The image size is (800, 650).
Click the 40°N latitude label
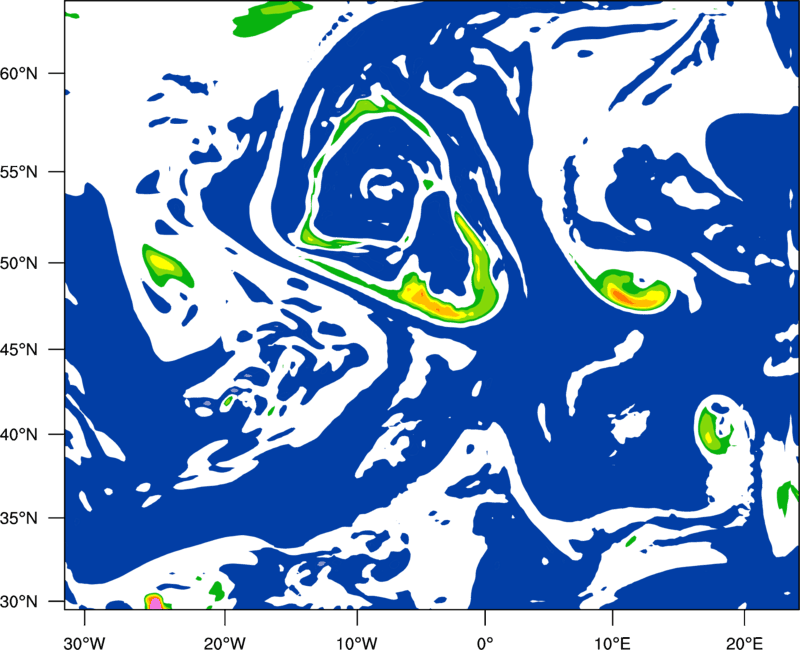(x=19, y=435)
